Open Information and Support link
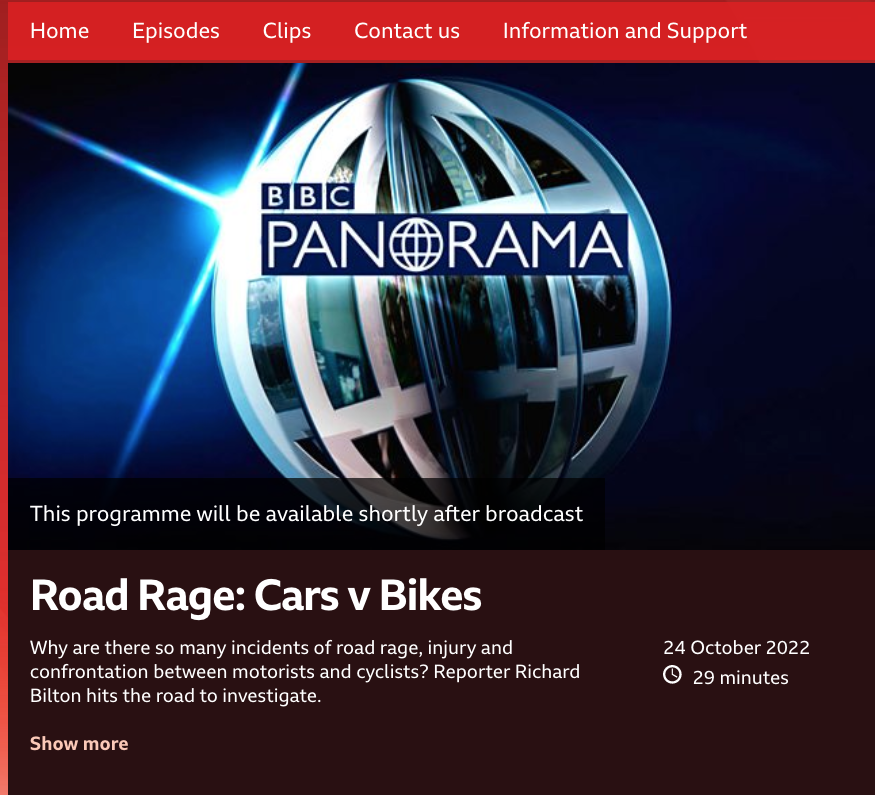This screenshot has width=875, height=795. (624, 31)
